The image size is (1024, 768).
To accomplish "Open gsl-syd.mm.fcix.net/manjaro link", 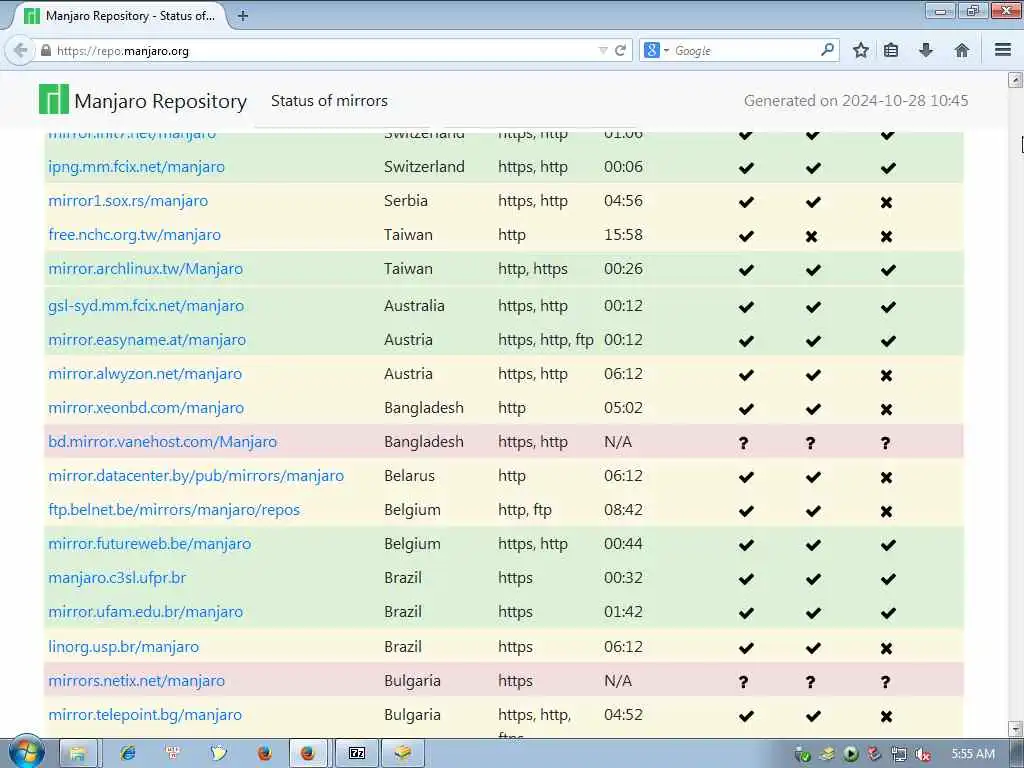I will [x=146, y=306].
